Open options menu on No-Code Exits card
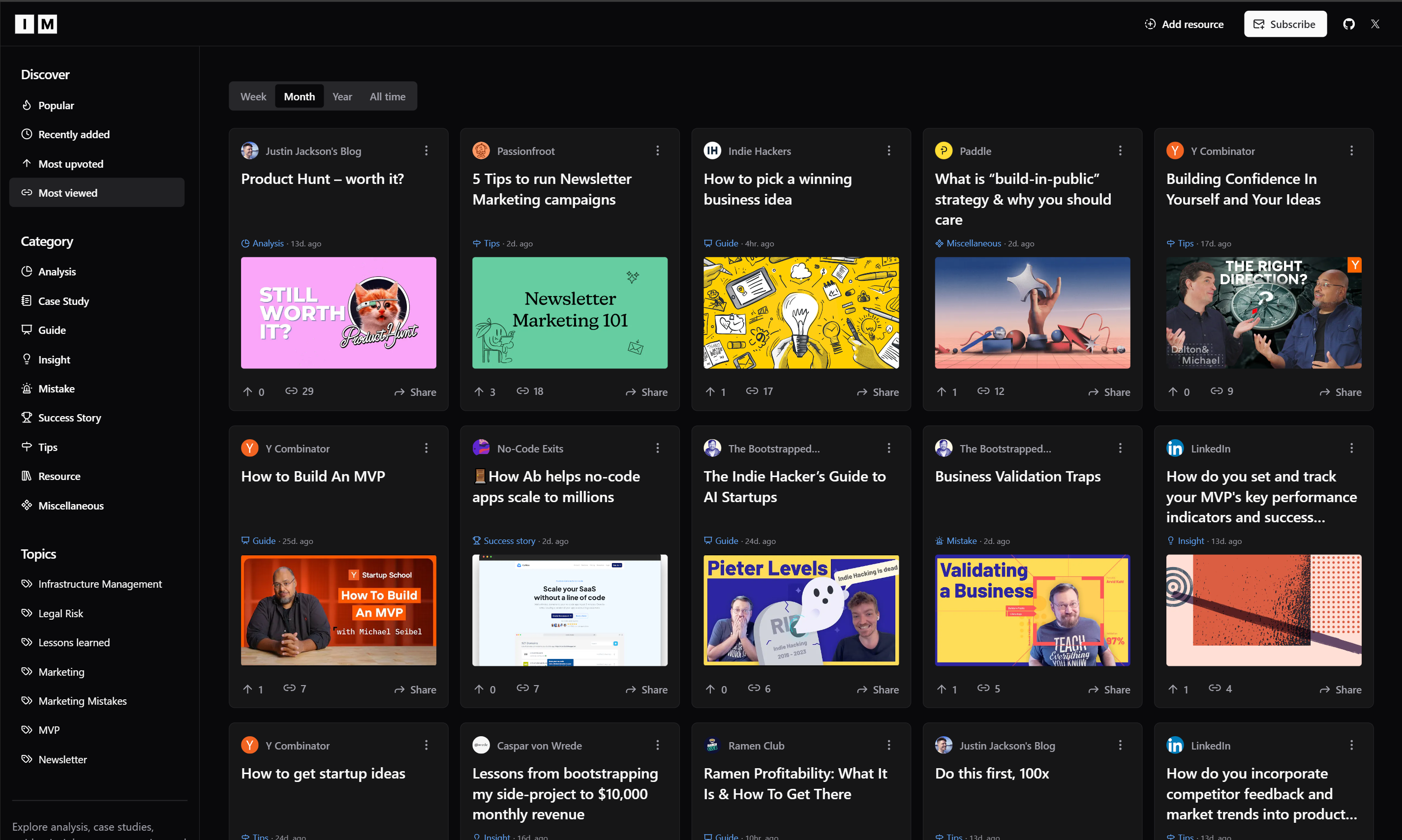The height and width of the screenshot is (840, 1402). click(658, 448)
